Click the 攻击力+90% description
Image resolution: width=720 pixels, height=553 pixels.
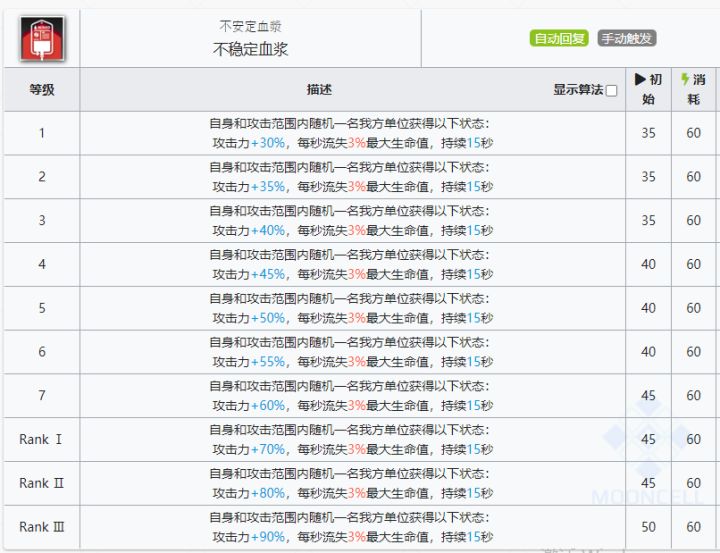coord(352,527)
